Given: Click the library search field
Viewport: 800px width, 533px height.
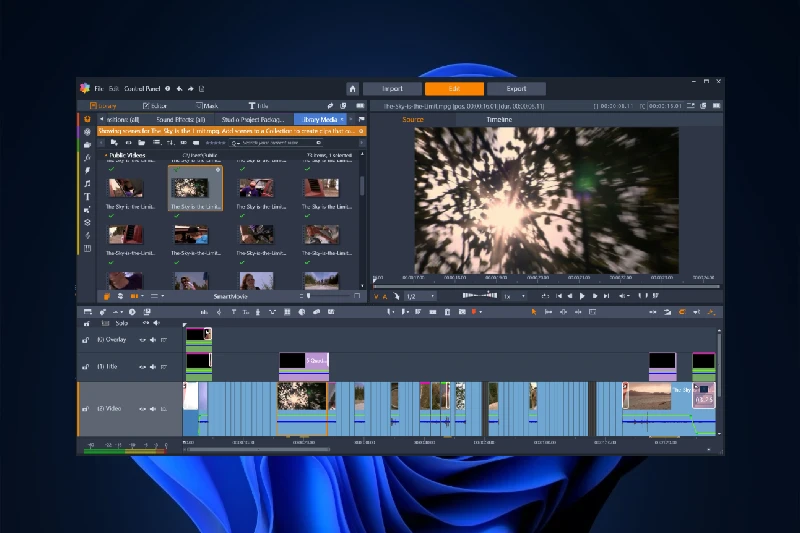Looking at the screenshot, I should pyautogui.click(x=276, y=143).
